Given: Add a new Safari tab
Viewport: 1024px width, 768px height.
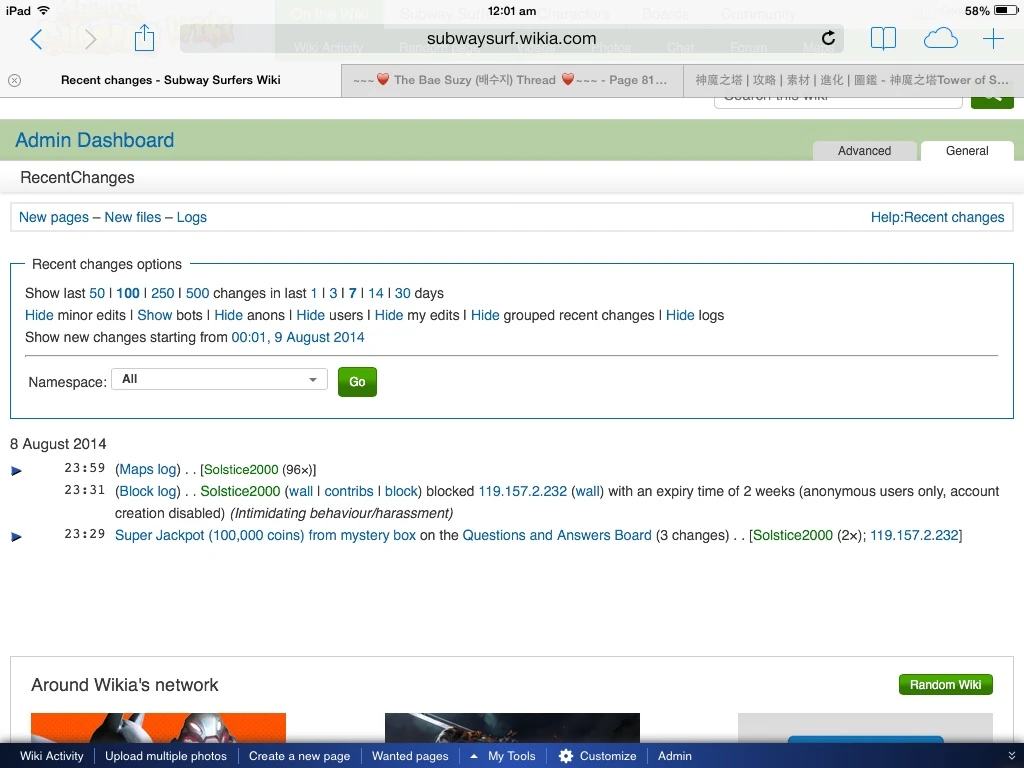Looking at the screenshot, I should [x=993, y=39].
